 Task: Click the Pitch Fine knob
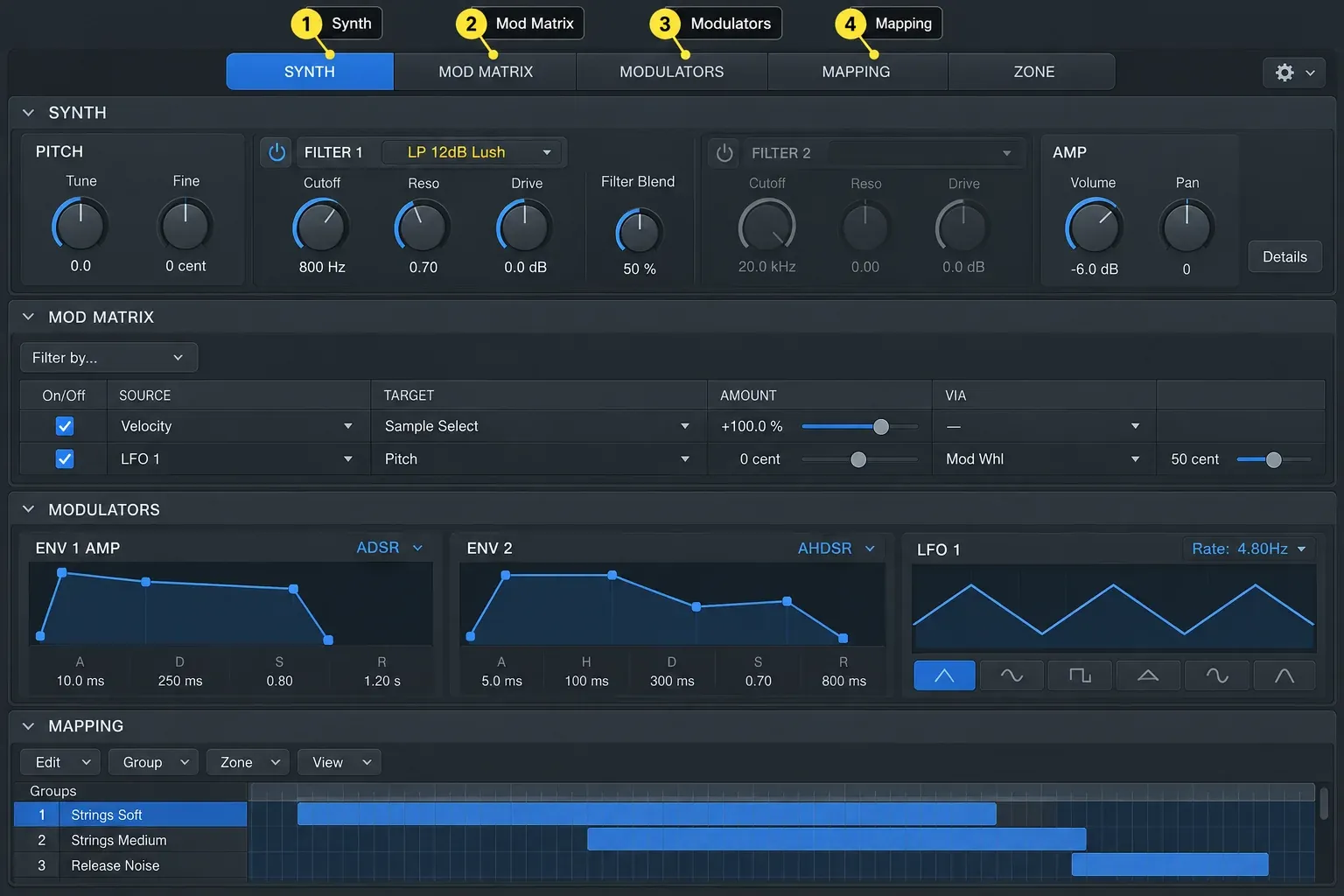tap(185, 225)
